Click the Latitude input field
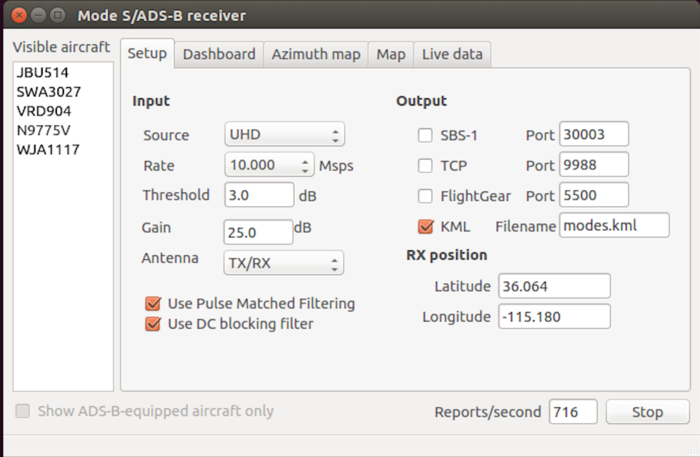 pyautogui.click(x=553, y=286)
